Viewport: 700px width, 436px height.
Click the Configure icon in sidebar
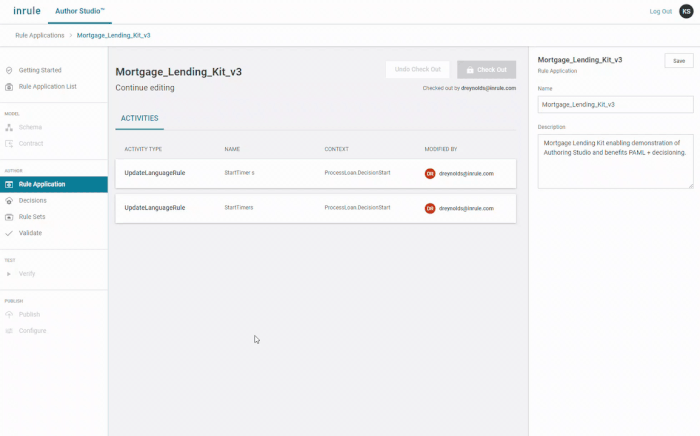9,330
